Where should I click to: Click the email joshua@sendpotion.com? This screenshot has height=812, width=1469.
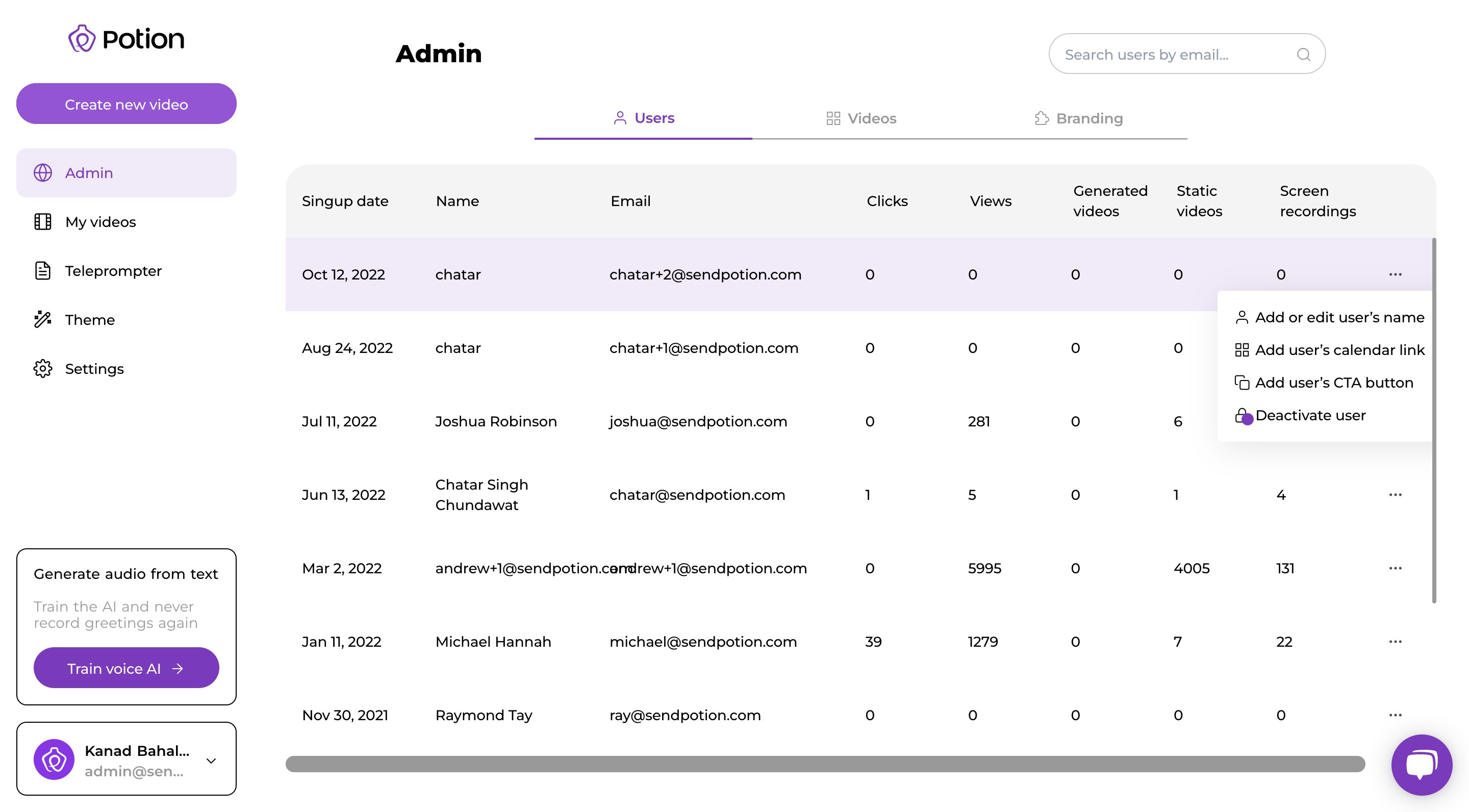(x=698, y=421)
